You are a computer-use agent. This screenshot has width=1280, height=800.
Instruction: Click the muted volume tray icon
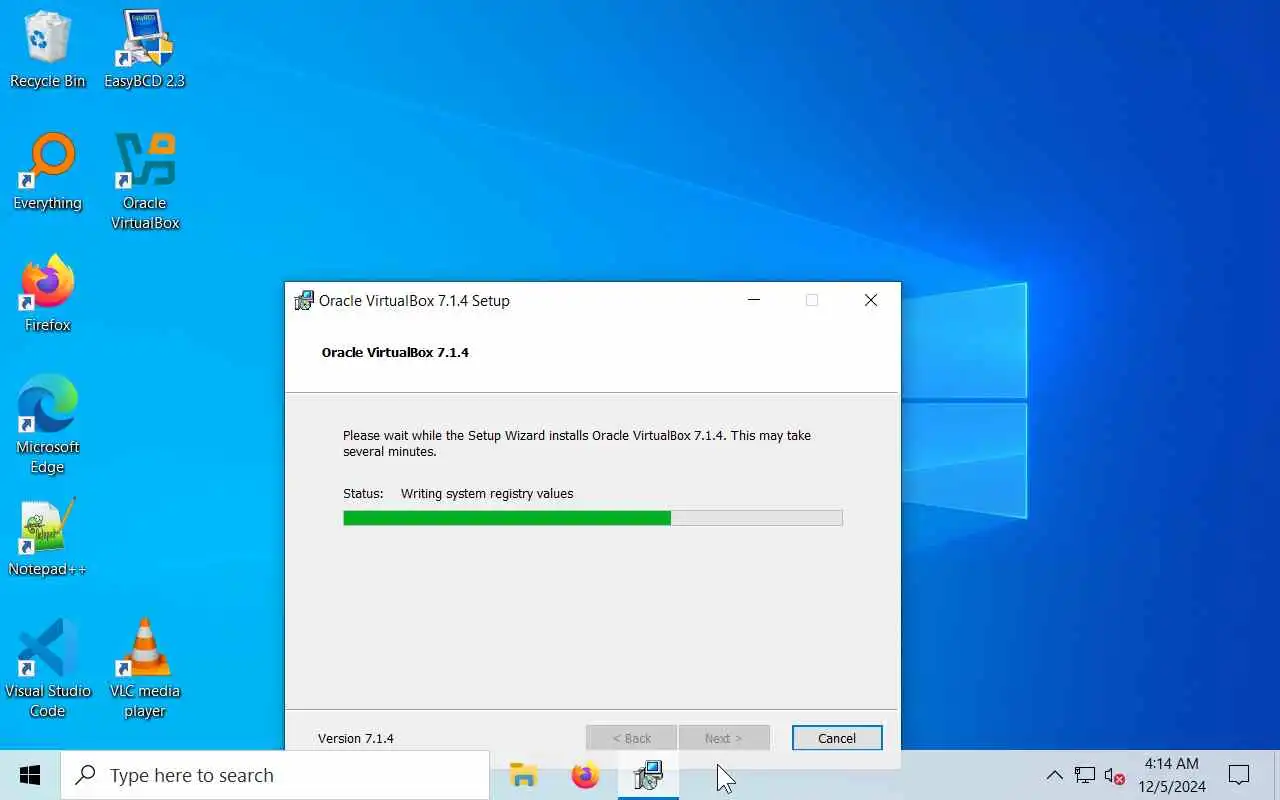point(1114,775)
